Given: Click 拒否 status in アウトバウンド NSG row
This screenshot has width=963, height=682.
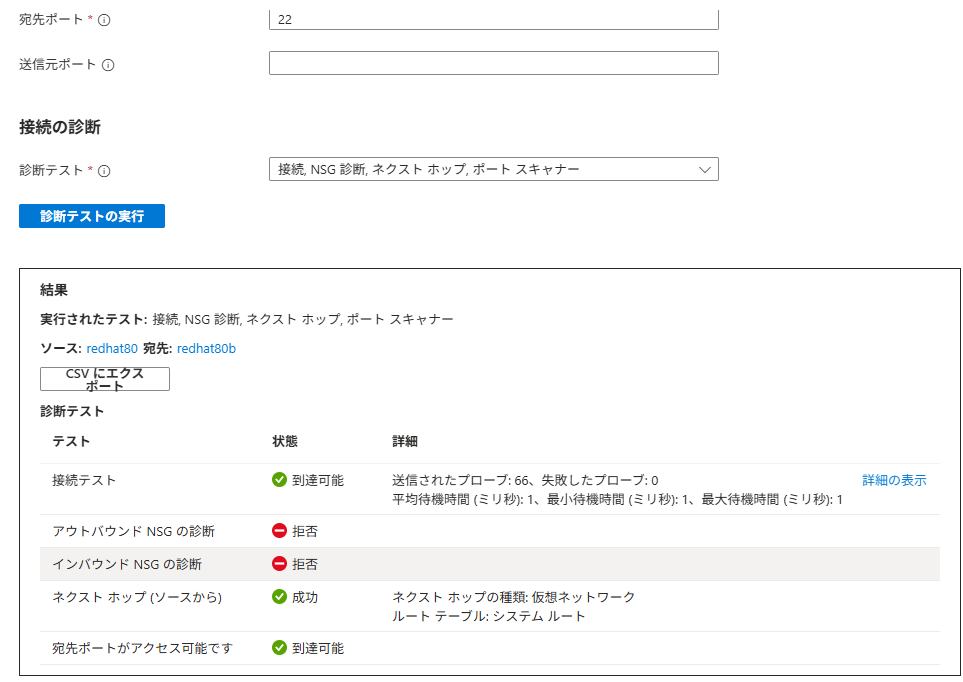Looking at the screenshot, I should 305,531.
